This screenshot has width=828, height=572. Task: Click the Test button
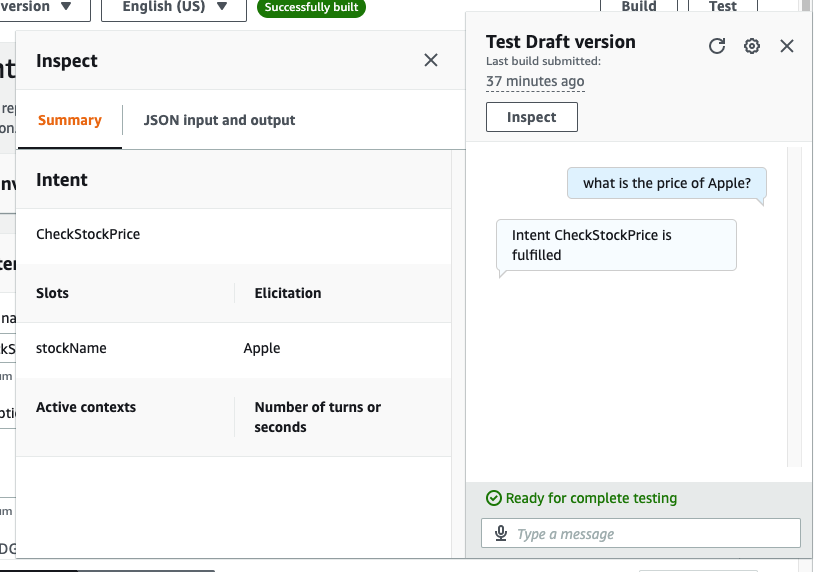pos(723,7)
